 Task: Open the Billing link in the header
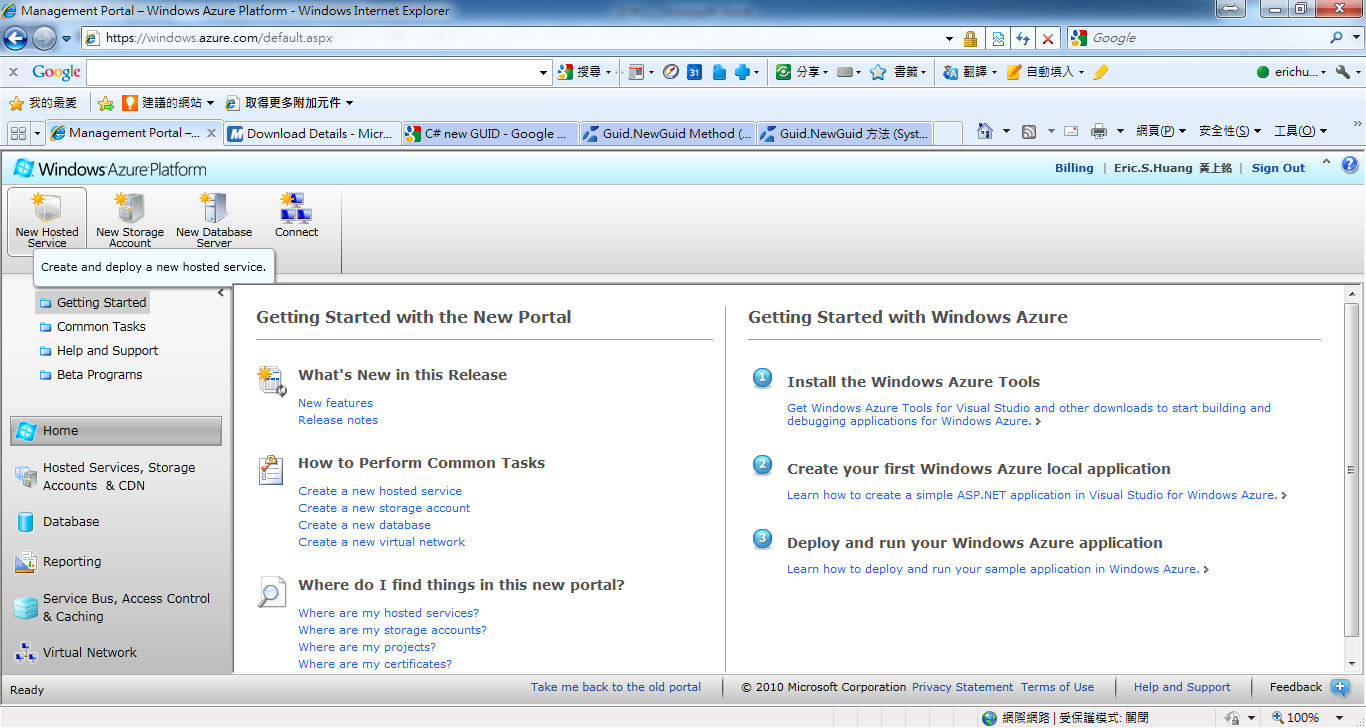coord(1074,168)
